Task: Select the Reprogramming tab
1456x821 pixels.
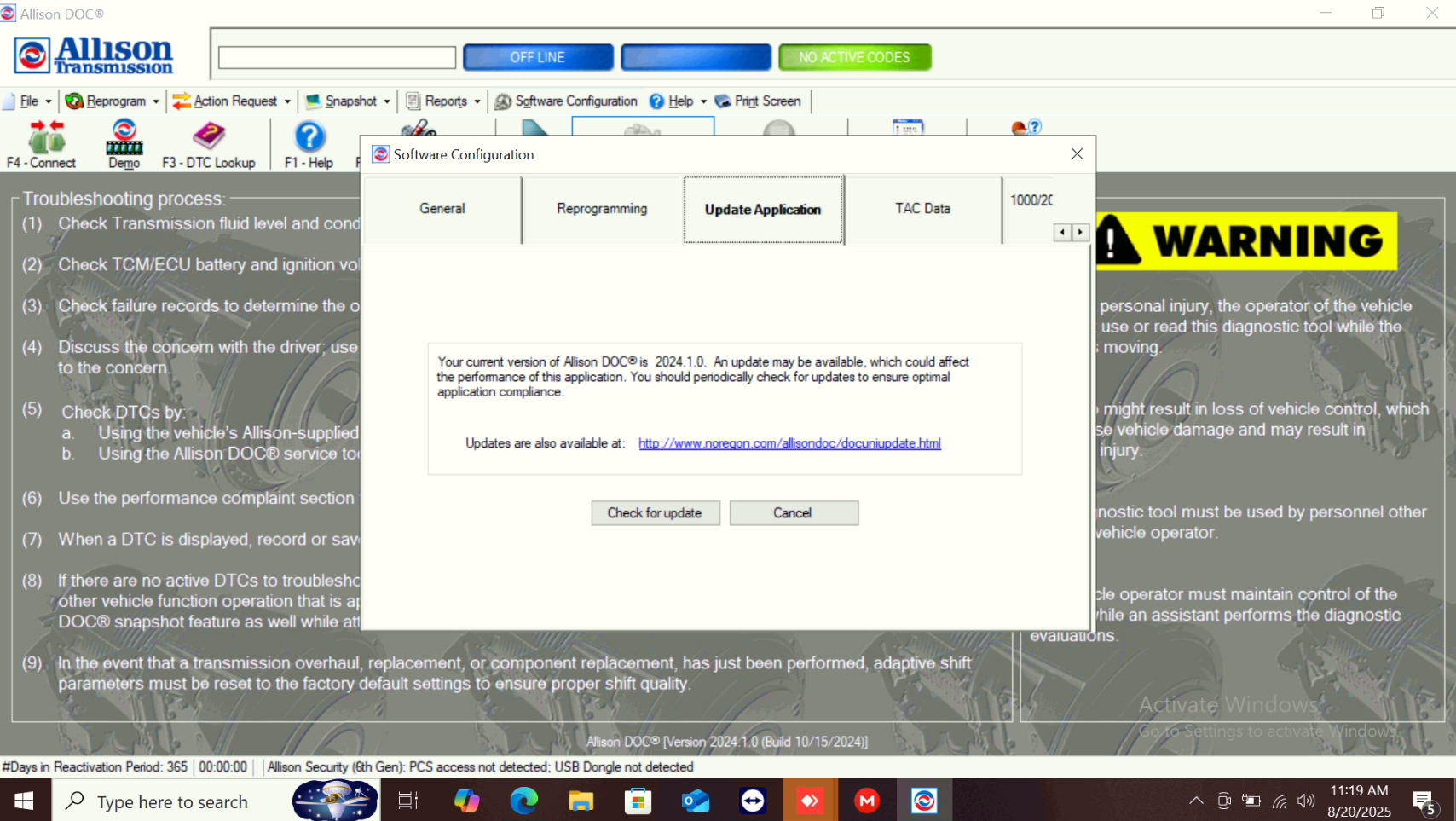Action: pos(602,209)
